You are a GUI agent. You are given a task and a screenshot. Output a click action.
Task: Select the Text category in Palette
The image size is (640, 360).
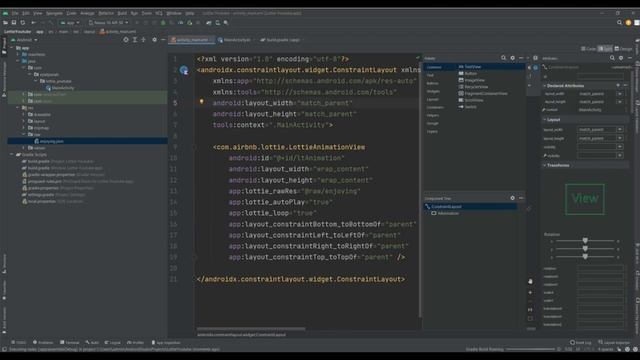(430, 75)
